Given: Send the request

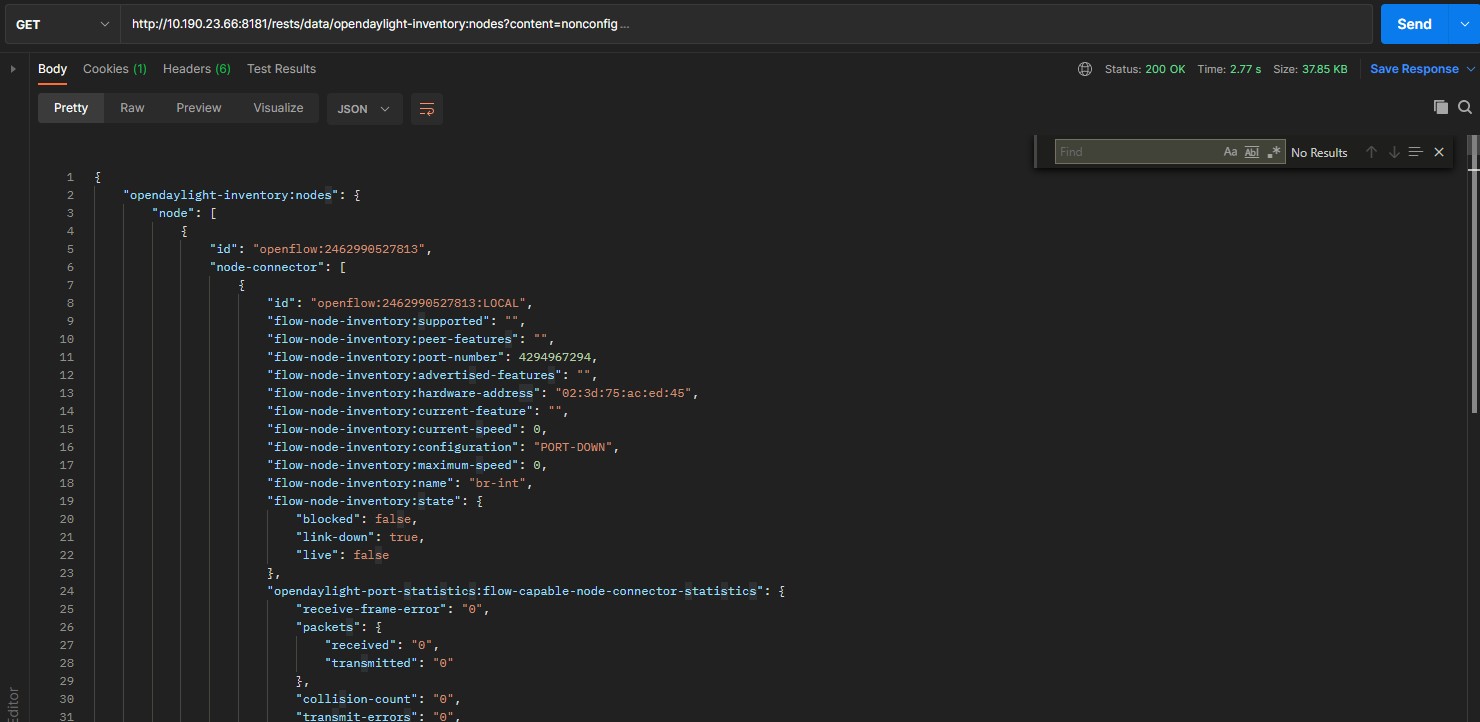Looking at the screenshot, I should click(x=1414, y=24).
